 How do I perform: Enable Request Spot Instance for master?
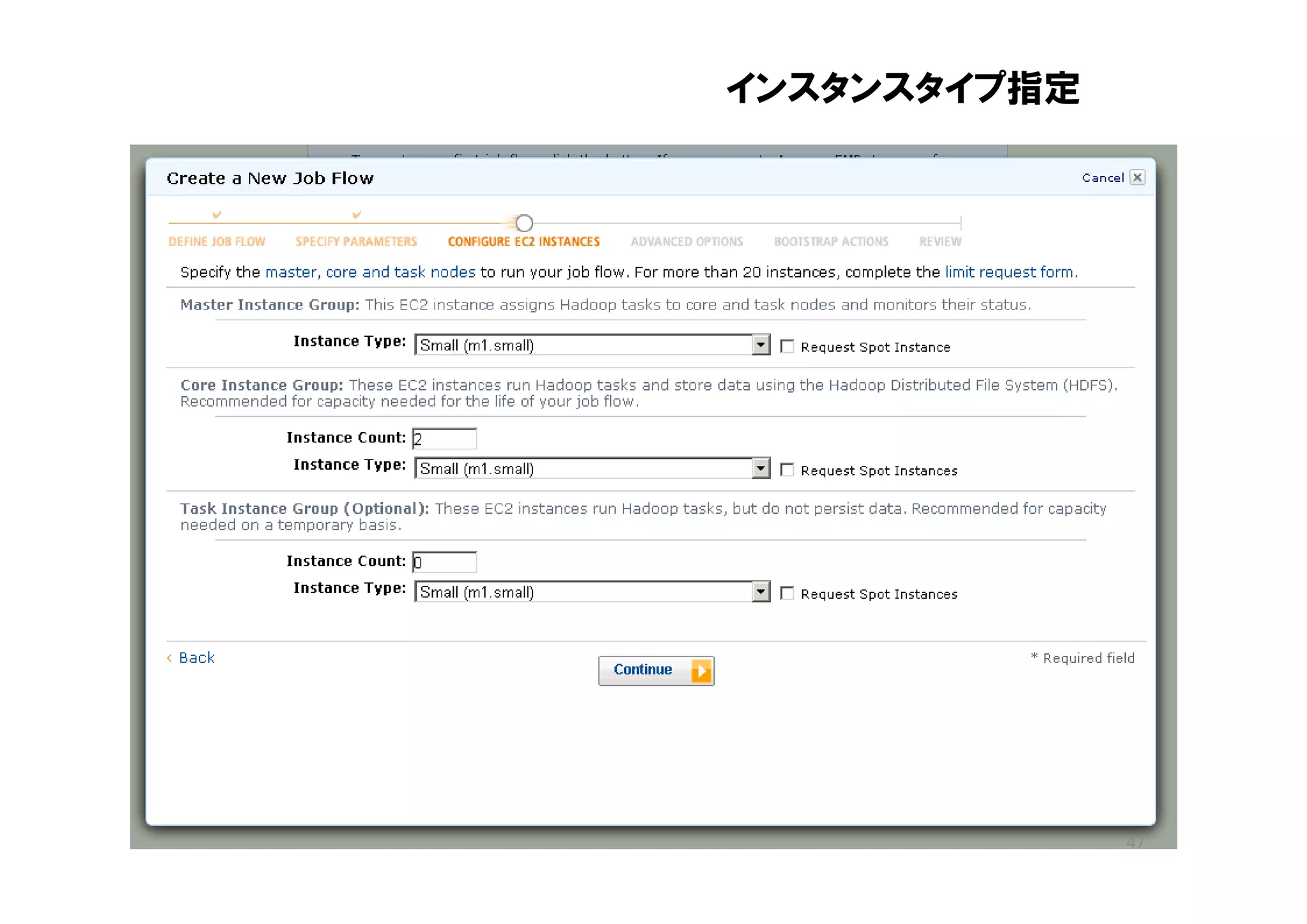787,346
